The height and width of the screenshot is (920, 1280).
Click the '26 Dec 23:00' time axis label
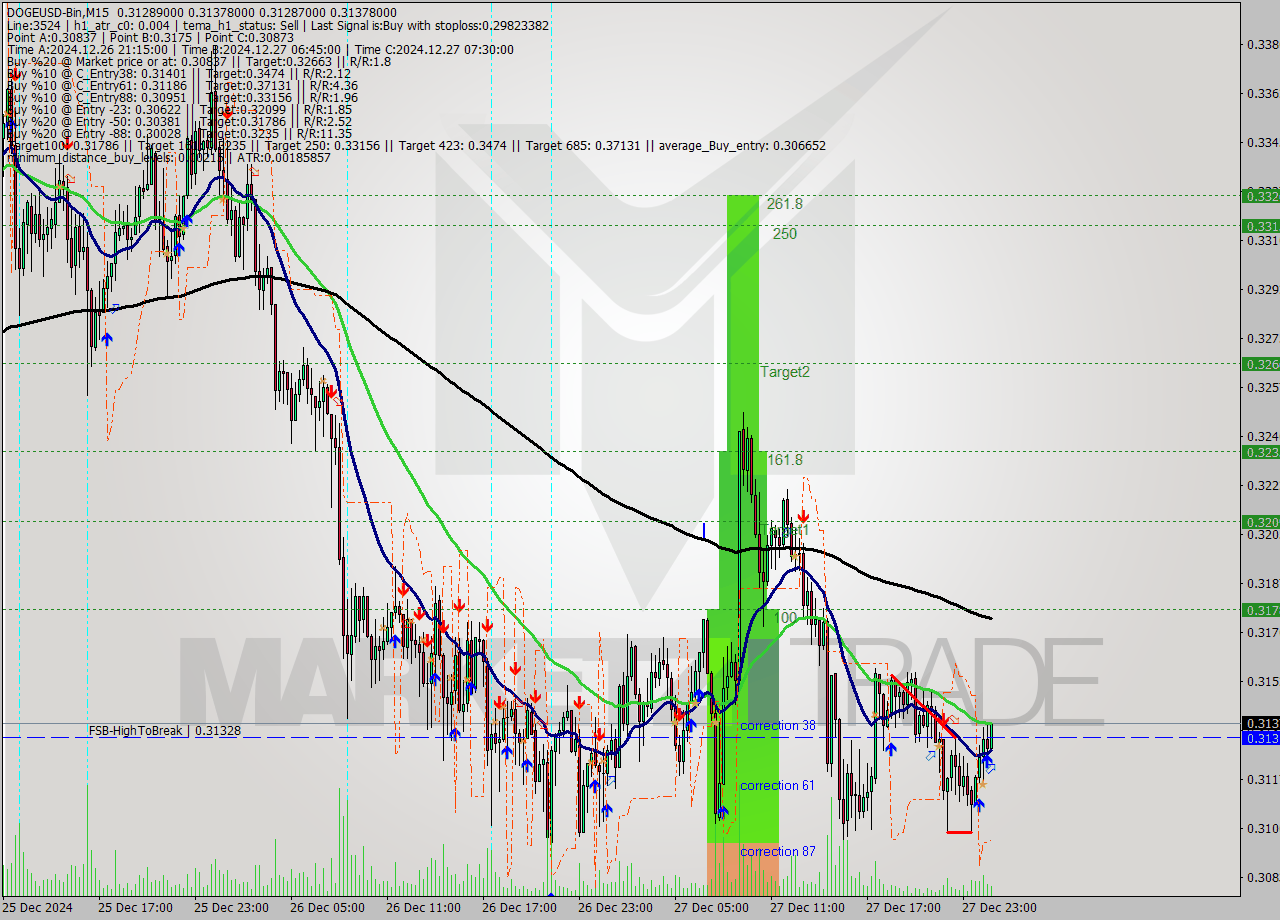[x=615, y=908]
